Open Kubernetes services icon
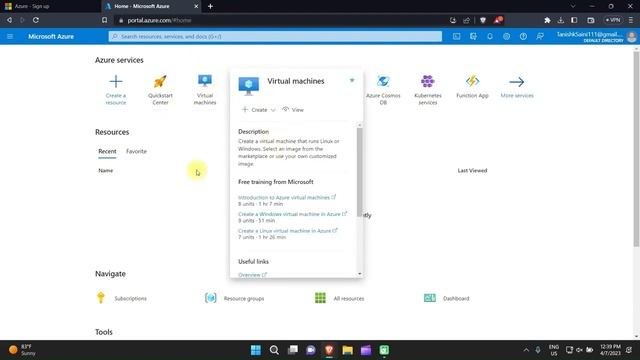Image resolution: width=640 pixels, height=360 pixels. click(427, 81)
